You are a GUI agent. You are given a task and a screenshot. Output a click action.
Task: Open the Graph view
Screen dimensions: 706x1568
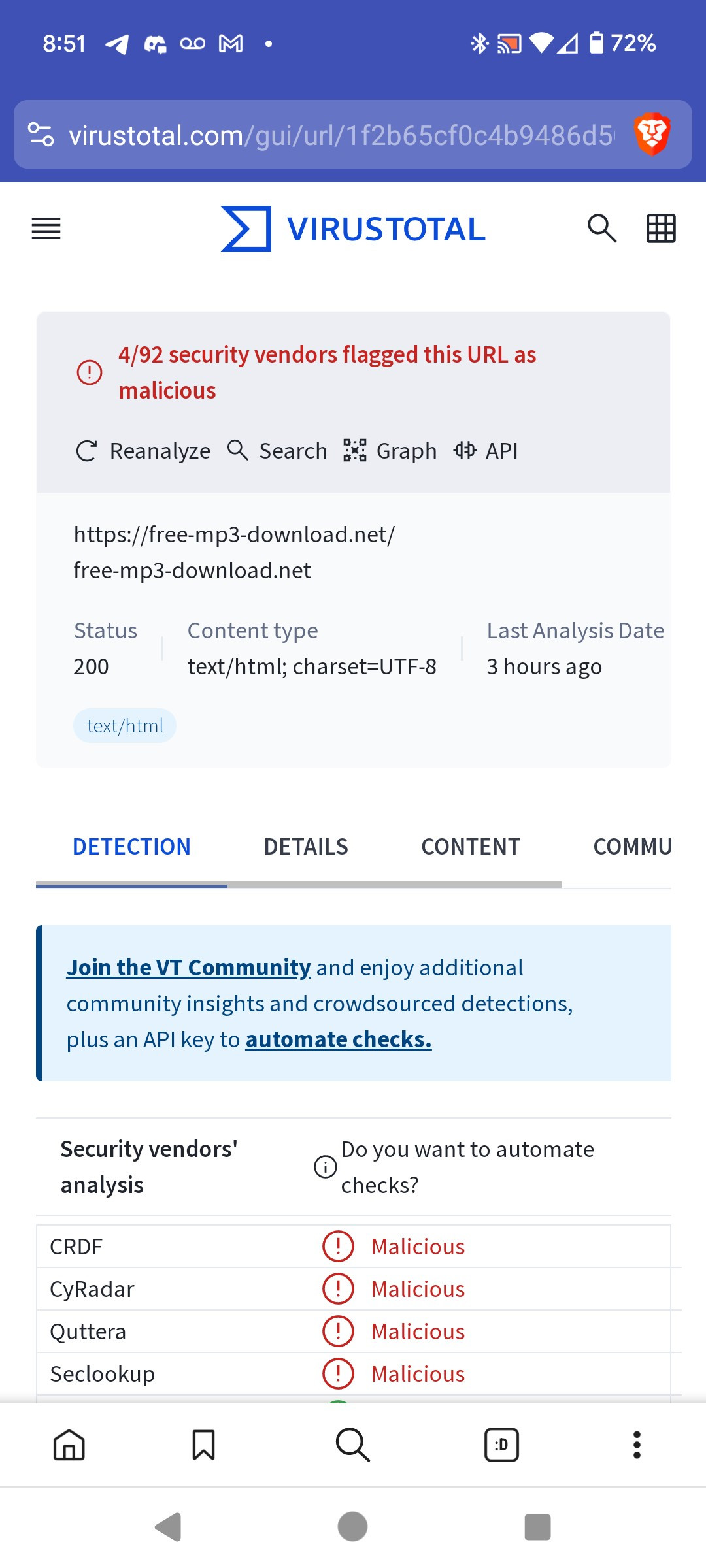pyautogui.click(x=390, y=451)
